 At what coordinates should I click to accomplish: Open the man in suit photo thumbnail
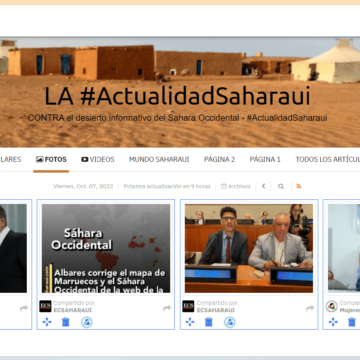13,248
